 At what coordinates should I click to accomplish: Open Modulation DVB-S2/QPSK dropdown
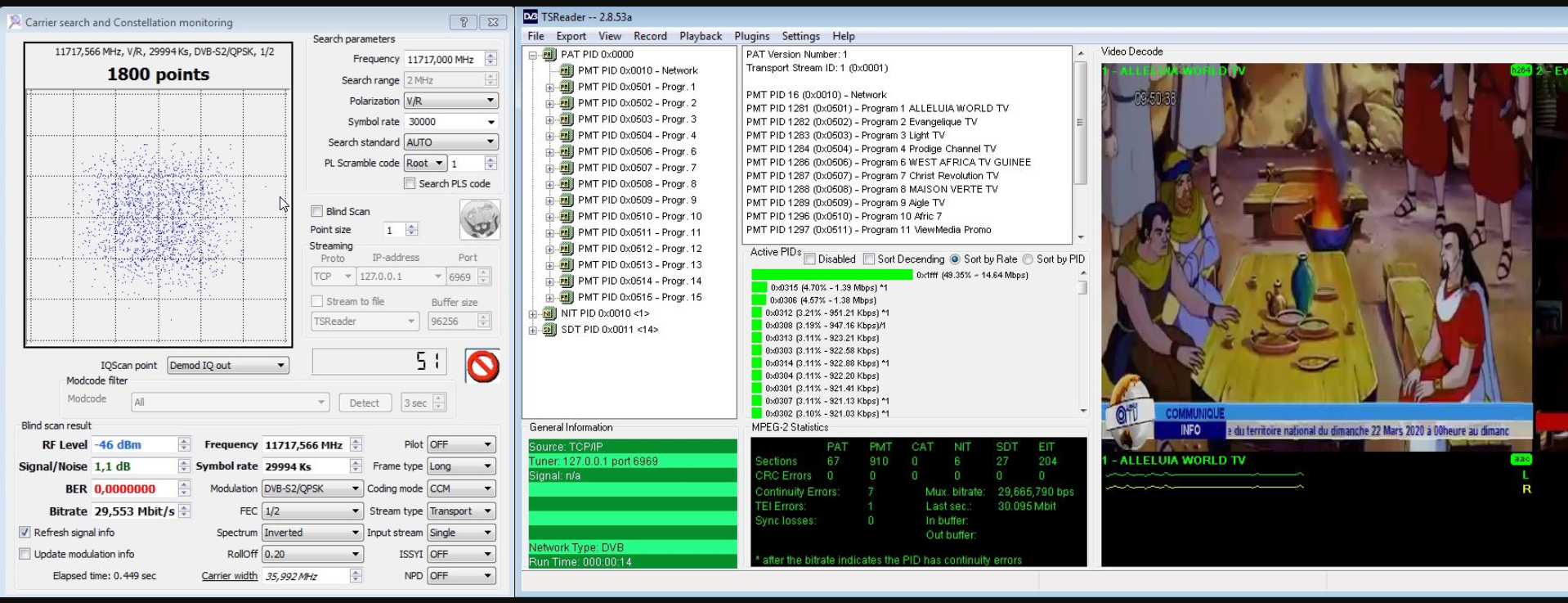coord(311,488)
